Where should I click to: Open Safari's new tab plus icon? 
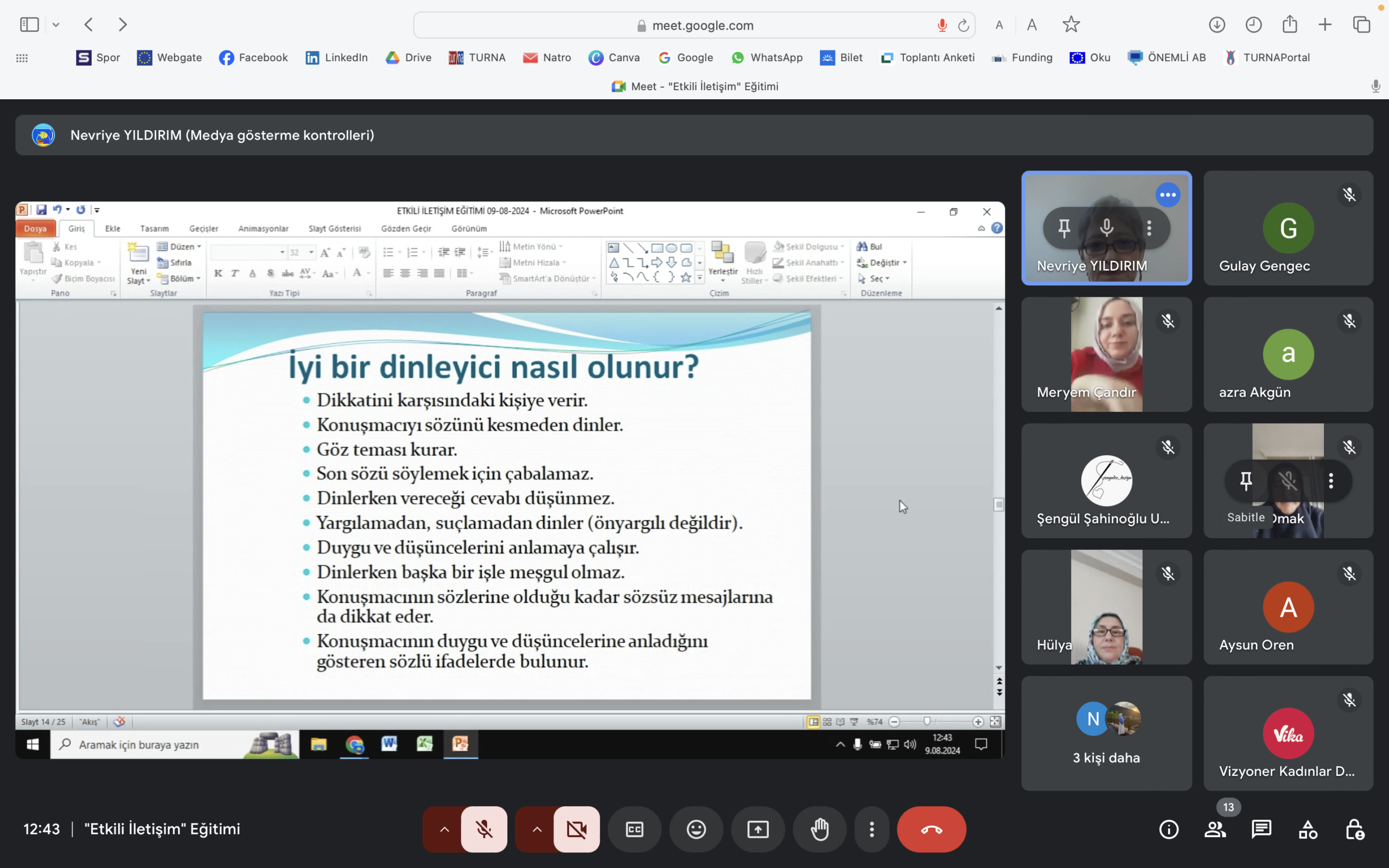click(x=1325, y=25)
